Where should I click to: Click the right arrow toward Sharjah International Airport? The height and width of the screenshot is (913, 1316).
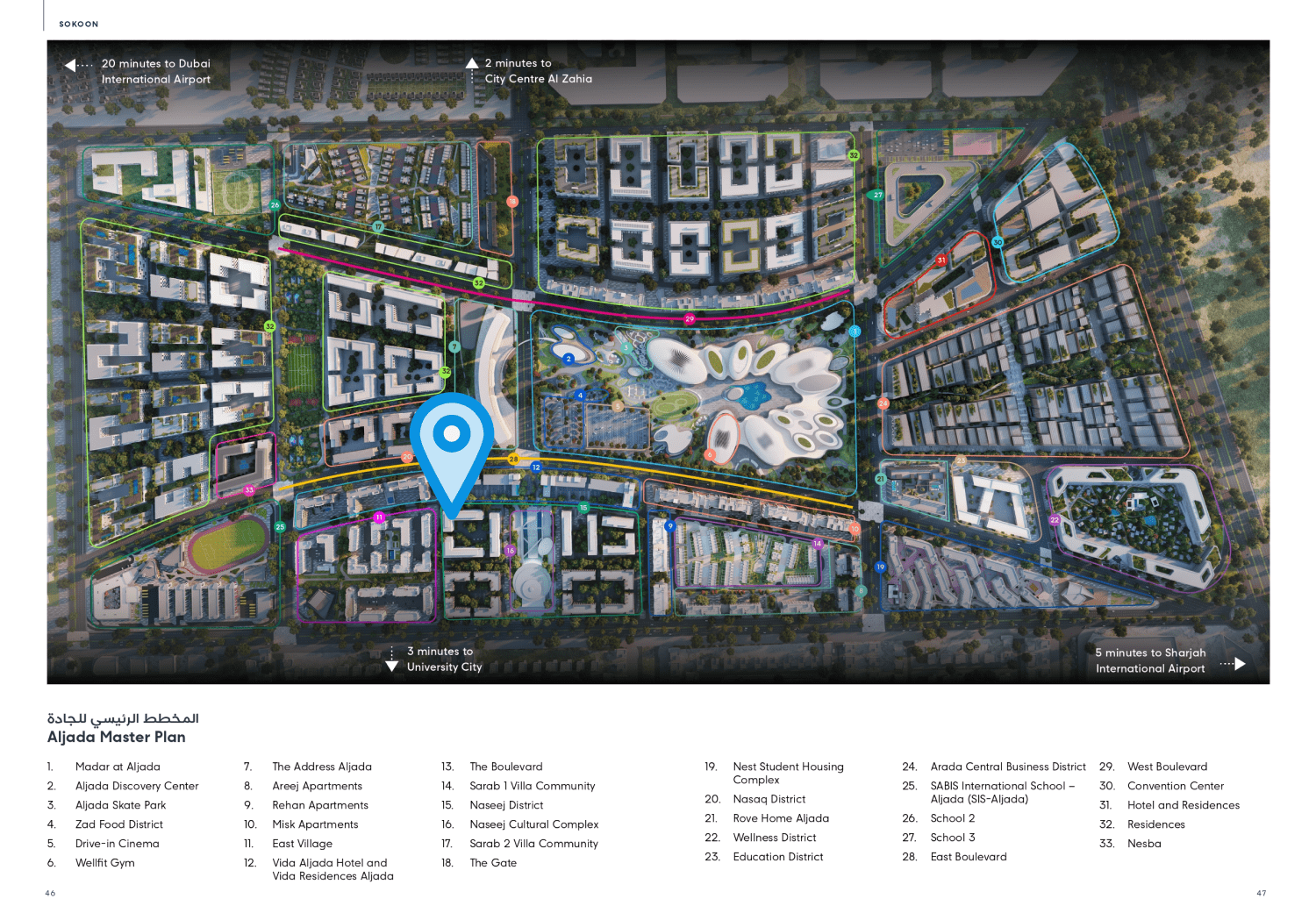1239,663
